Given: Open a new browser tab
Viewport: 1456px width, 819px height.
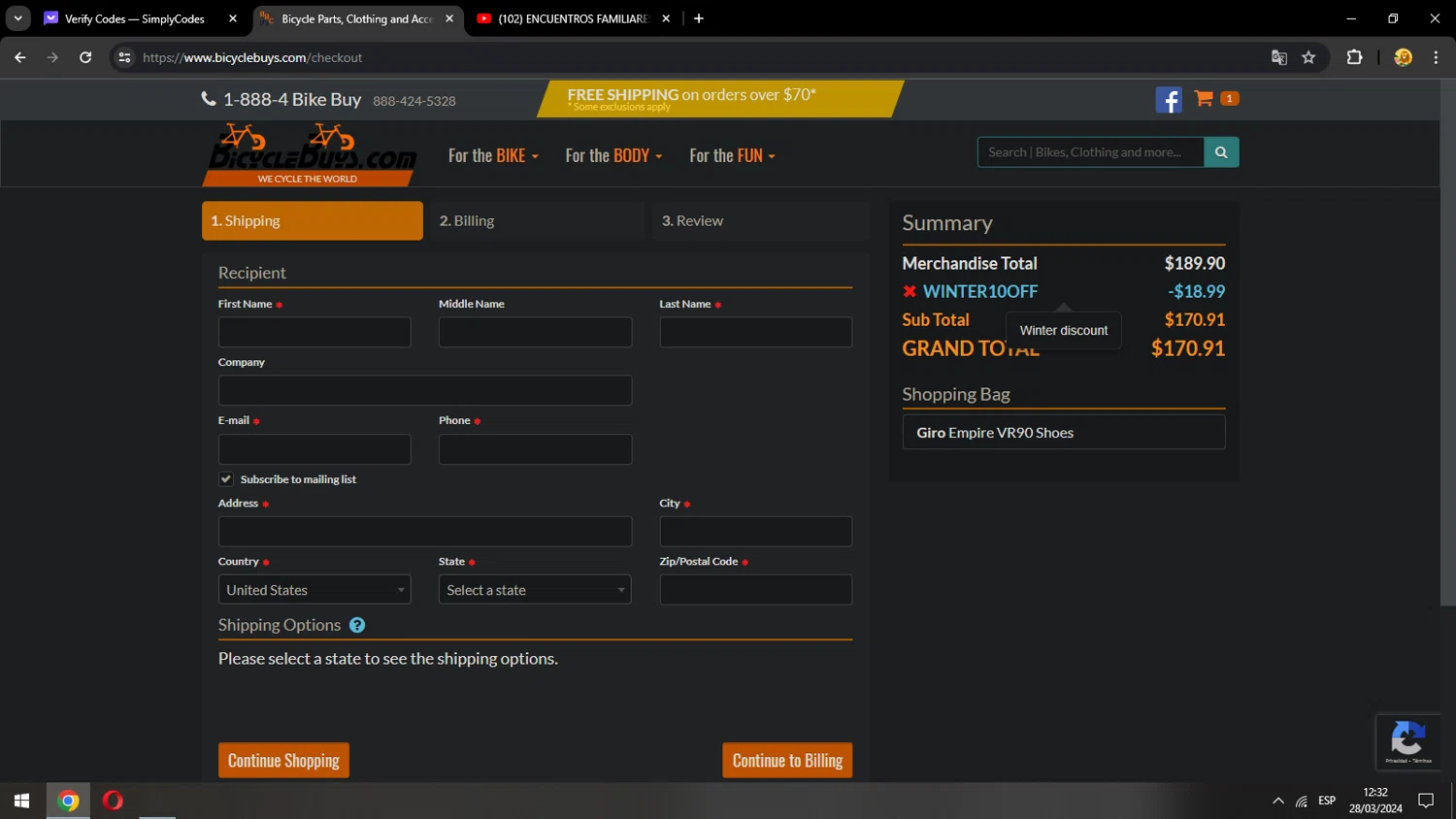Looking at the screenshot, I should click(x=699, y=18).
